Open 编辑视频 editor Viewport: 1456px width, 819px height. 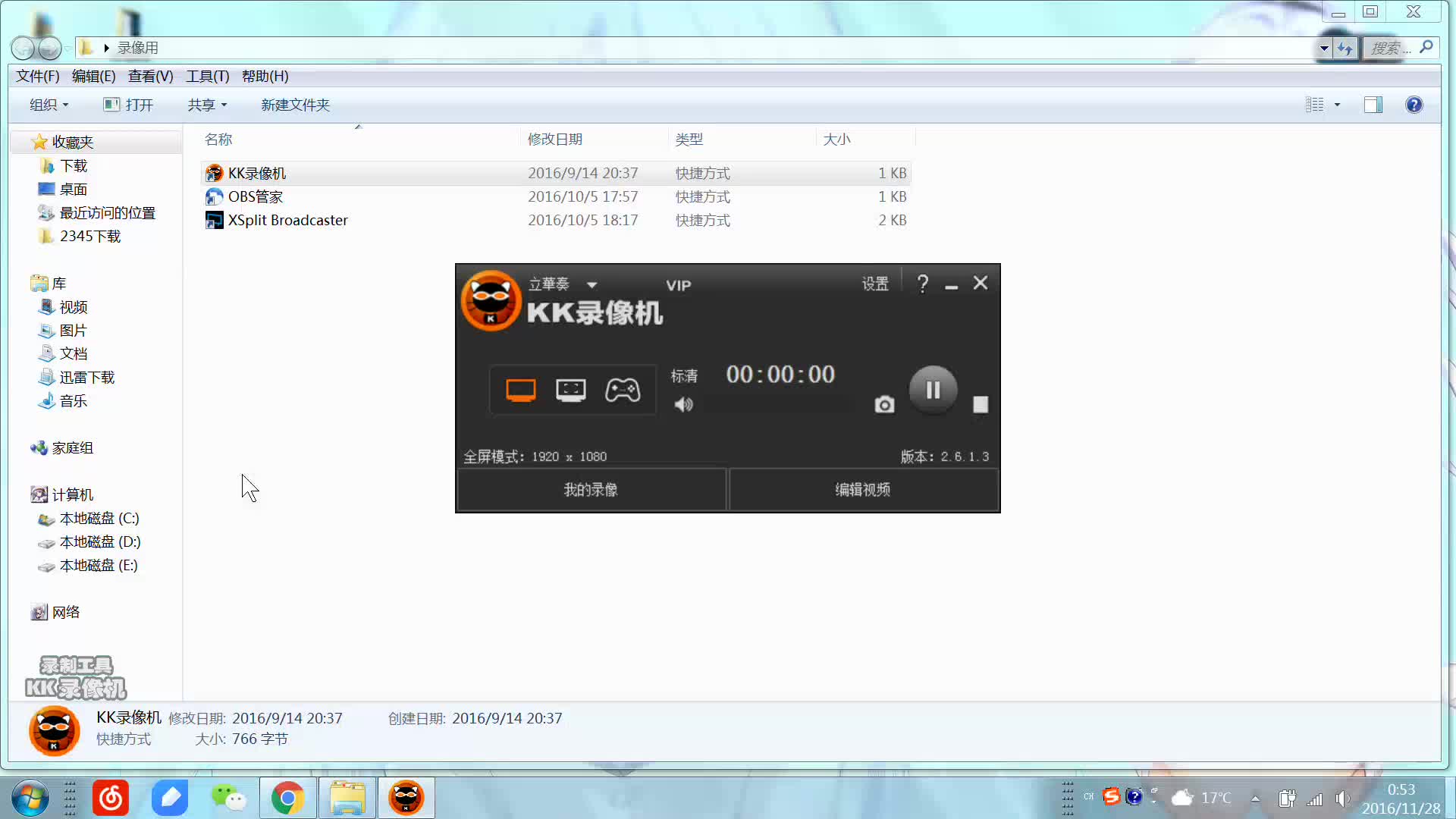(x=863, y=490)
